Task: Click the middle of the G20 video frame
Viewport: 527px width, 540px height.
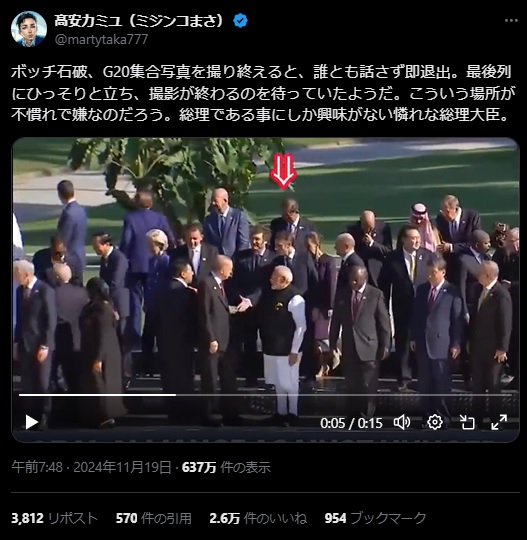Action: pos(266,290)
